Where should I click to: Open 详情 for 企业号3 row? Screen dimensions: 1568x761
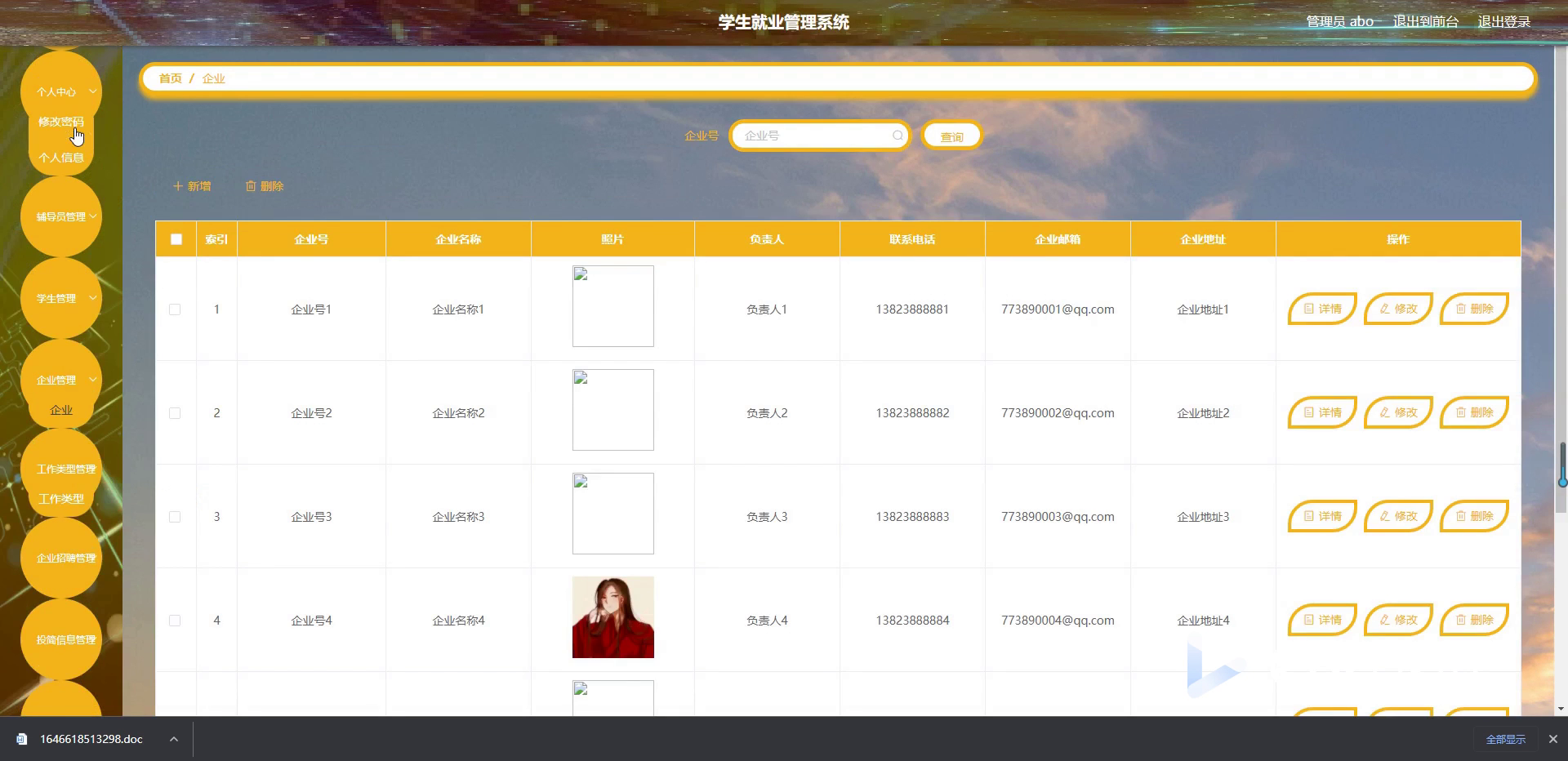tap(1321, 516)
